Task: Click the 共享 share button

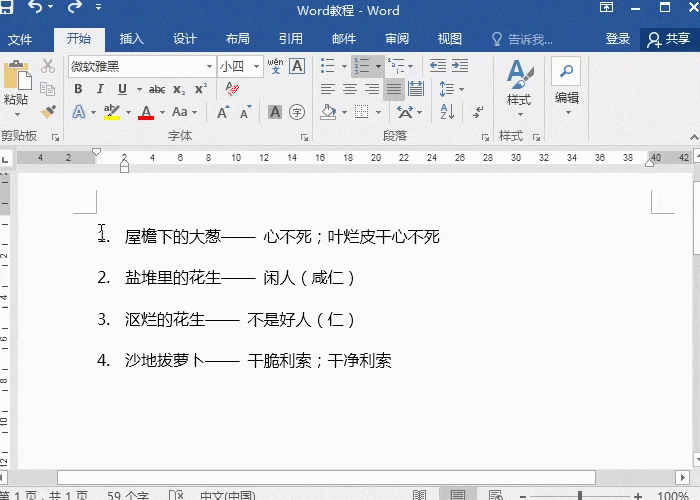Action: pos(669,39)
